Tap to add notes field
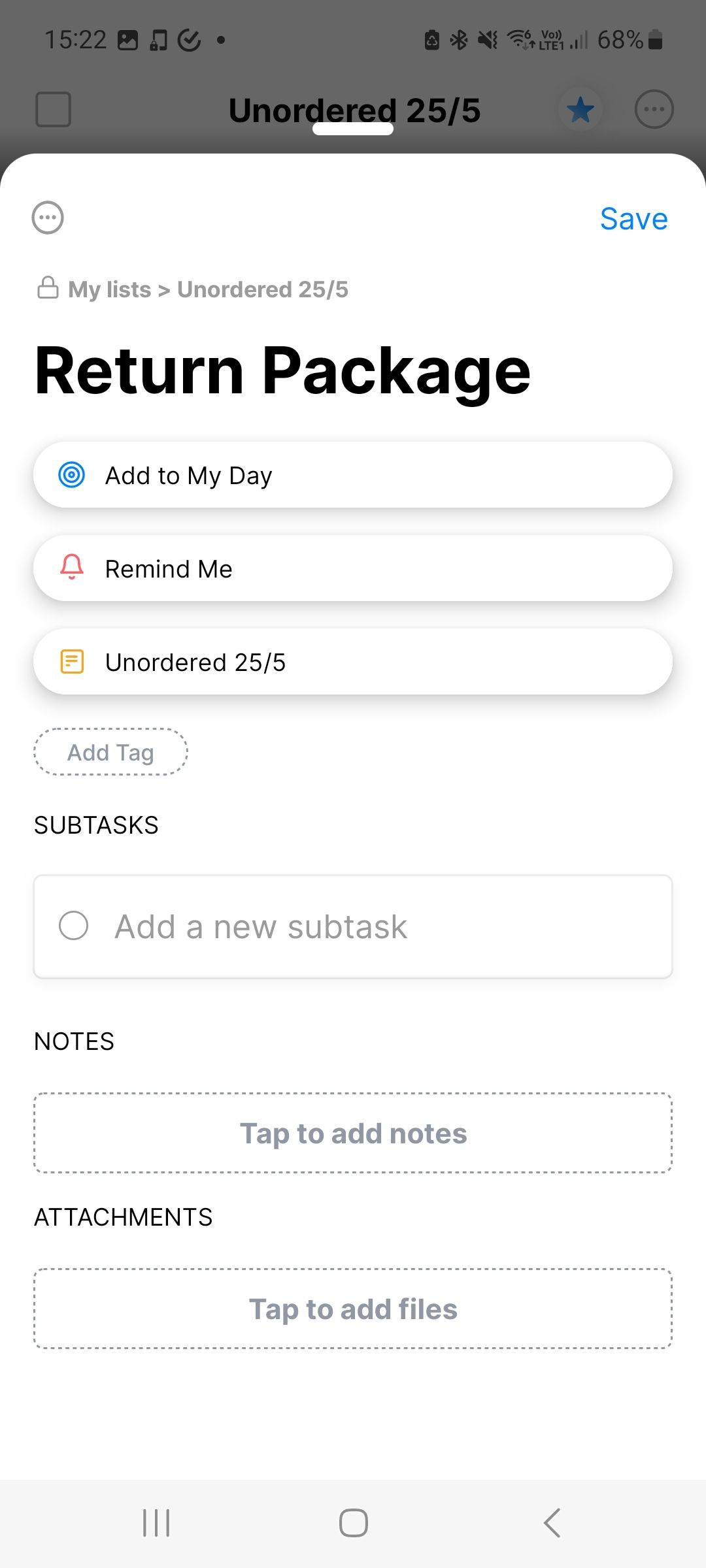The image size is (706, 1568). [353, 1134]
